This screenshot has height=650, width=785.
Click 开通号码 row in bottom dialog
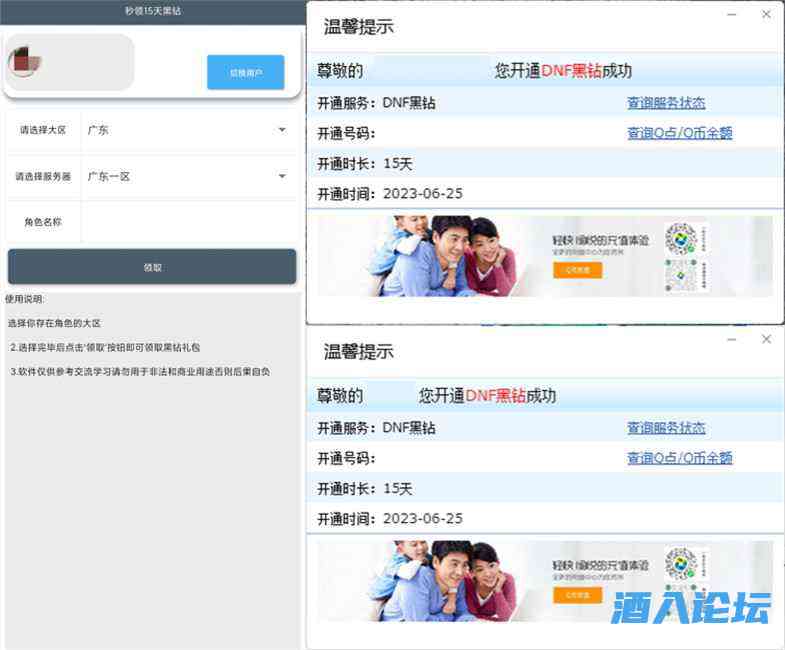coord(545,458)
